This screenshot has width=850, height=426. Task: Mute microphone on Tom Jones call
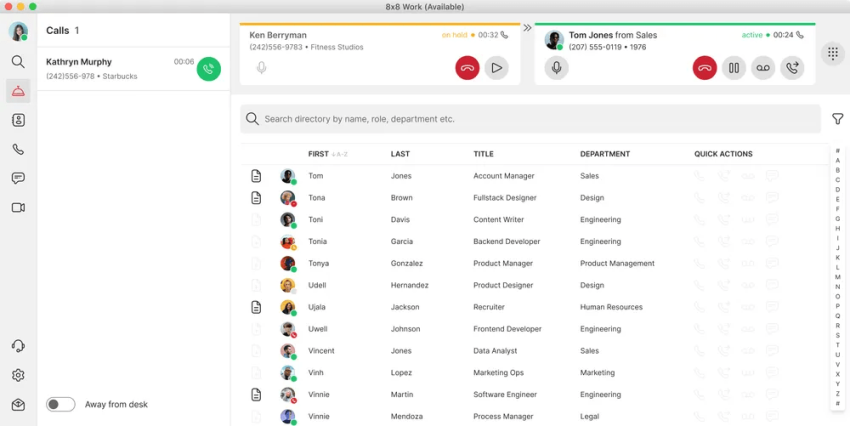pos(556,68)
